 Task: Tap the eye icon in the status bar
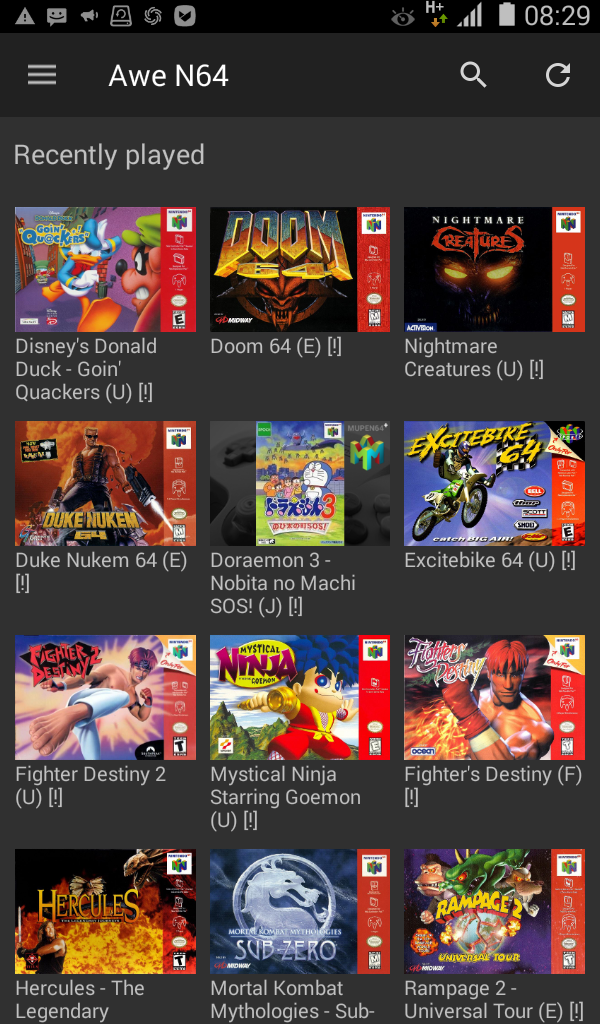tap(403, 18)
